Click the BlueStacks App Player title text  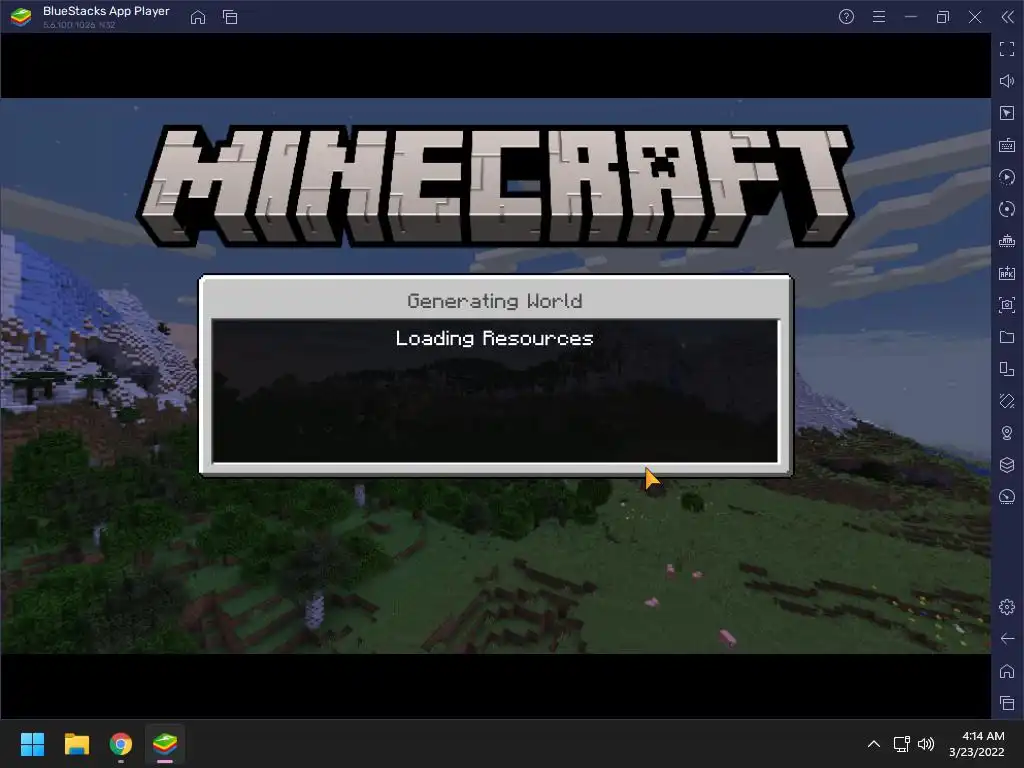(x=106, y=11)
